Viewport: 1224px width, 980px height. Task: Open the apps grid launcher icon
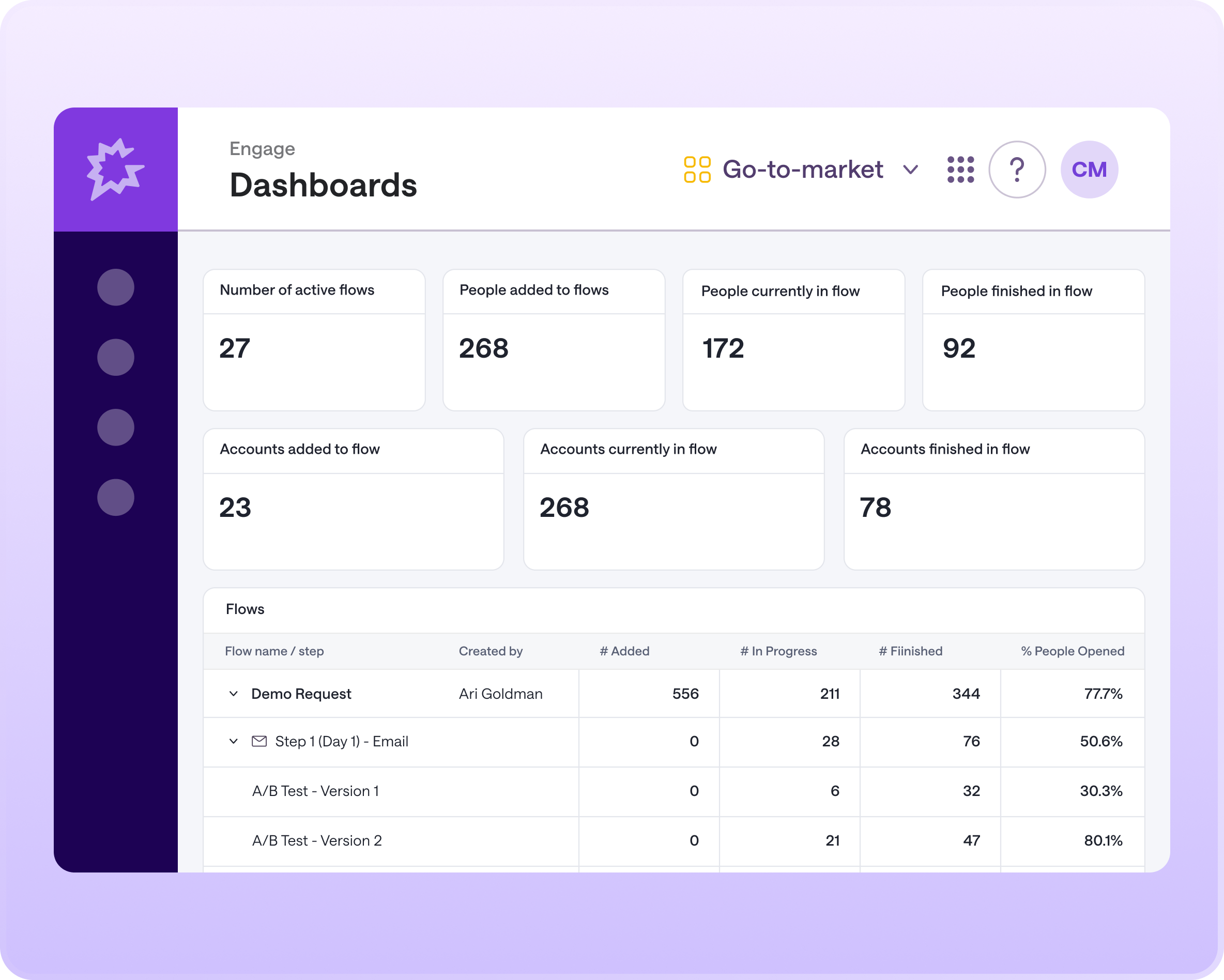point(960,169)
